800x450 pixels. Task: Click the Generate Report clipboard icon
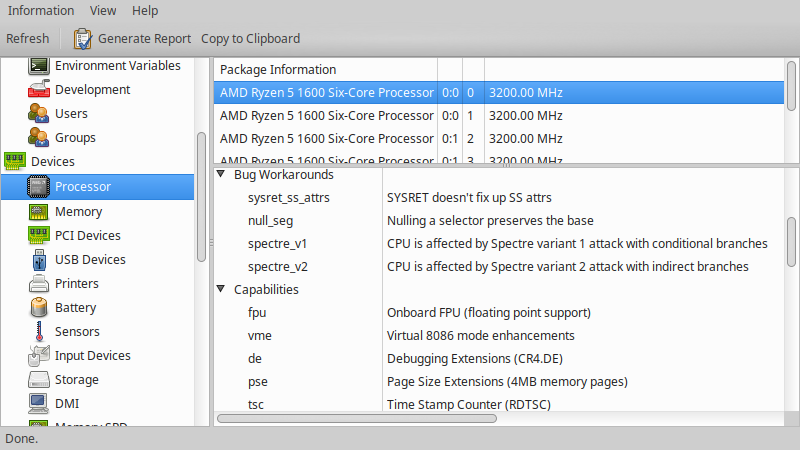pos(82,39)
